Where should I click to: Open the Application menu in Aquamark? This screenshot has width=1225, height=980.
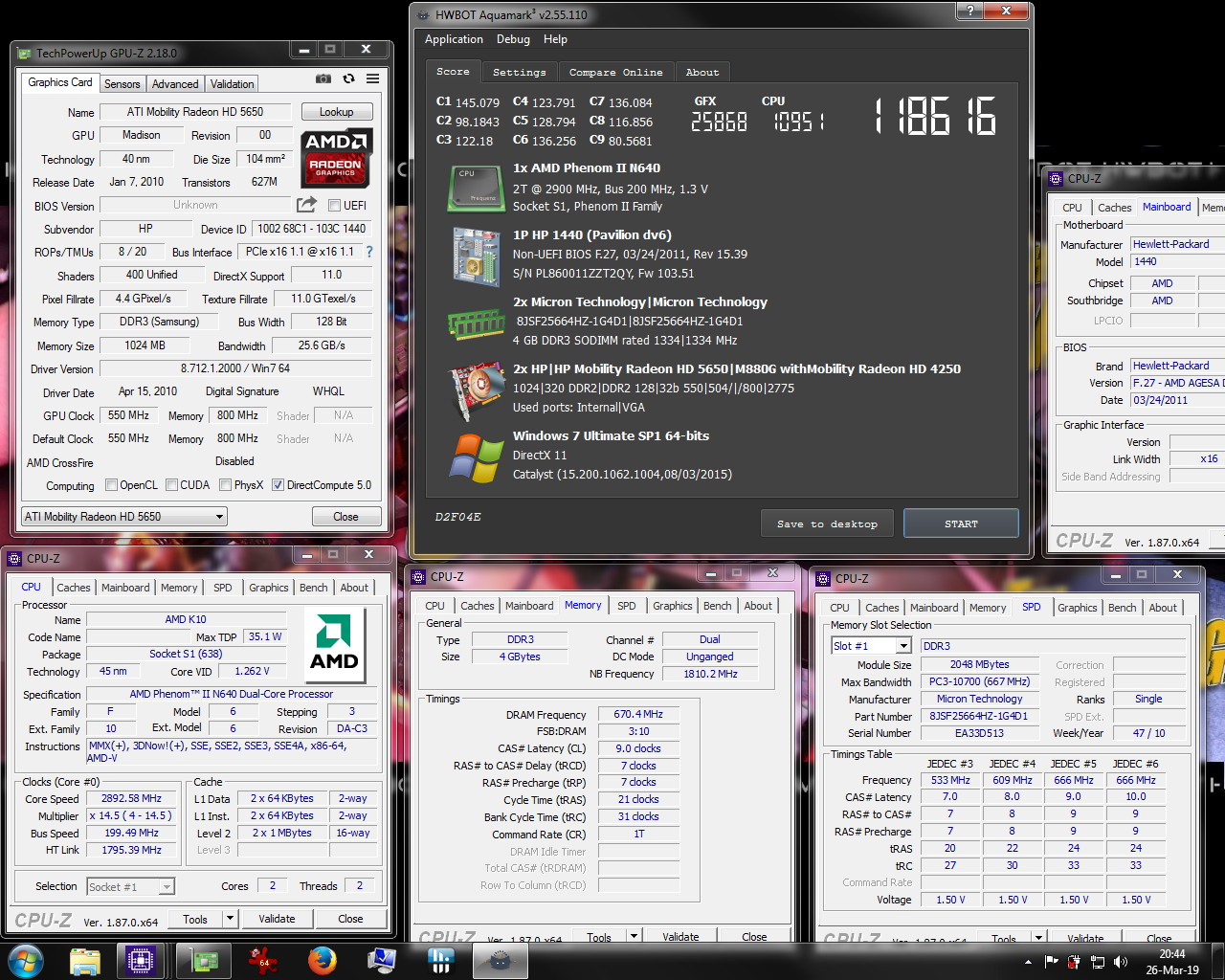[x=454, y=39]
